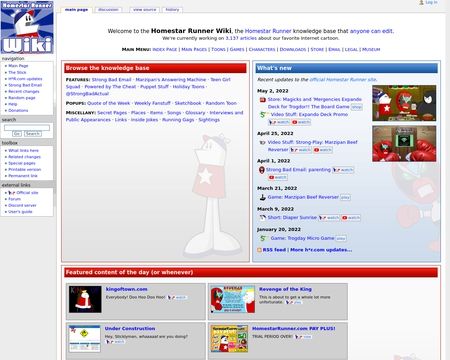
Task: Open the Revenge of the King thumbnail
Action: coord(233,299)
